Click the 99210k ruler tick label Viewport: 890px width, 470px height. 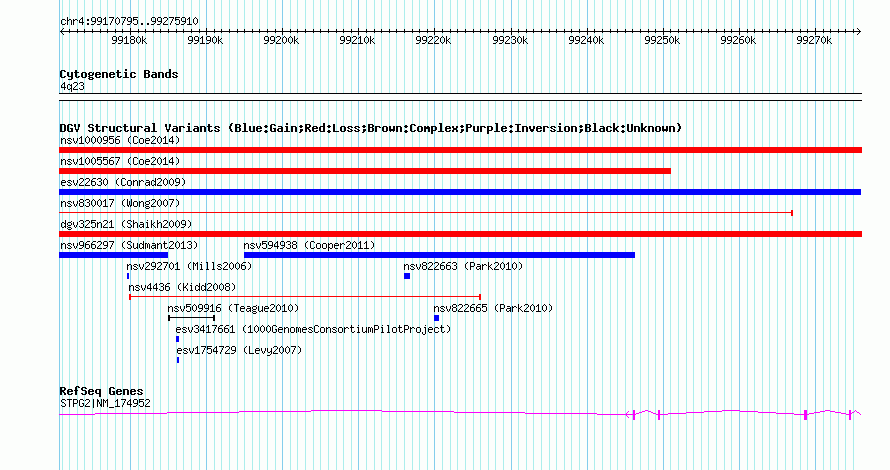[358, 41]
